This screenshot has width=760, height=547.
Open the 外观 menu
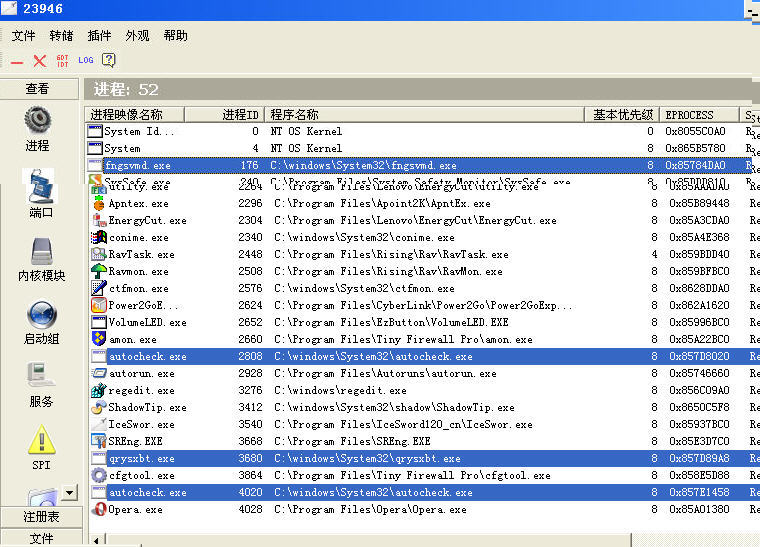[137, 35]
